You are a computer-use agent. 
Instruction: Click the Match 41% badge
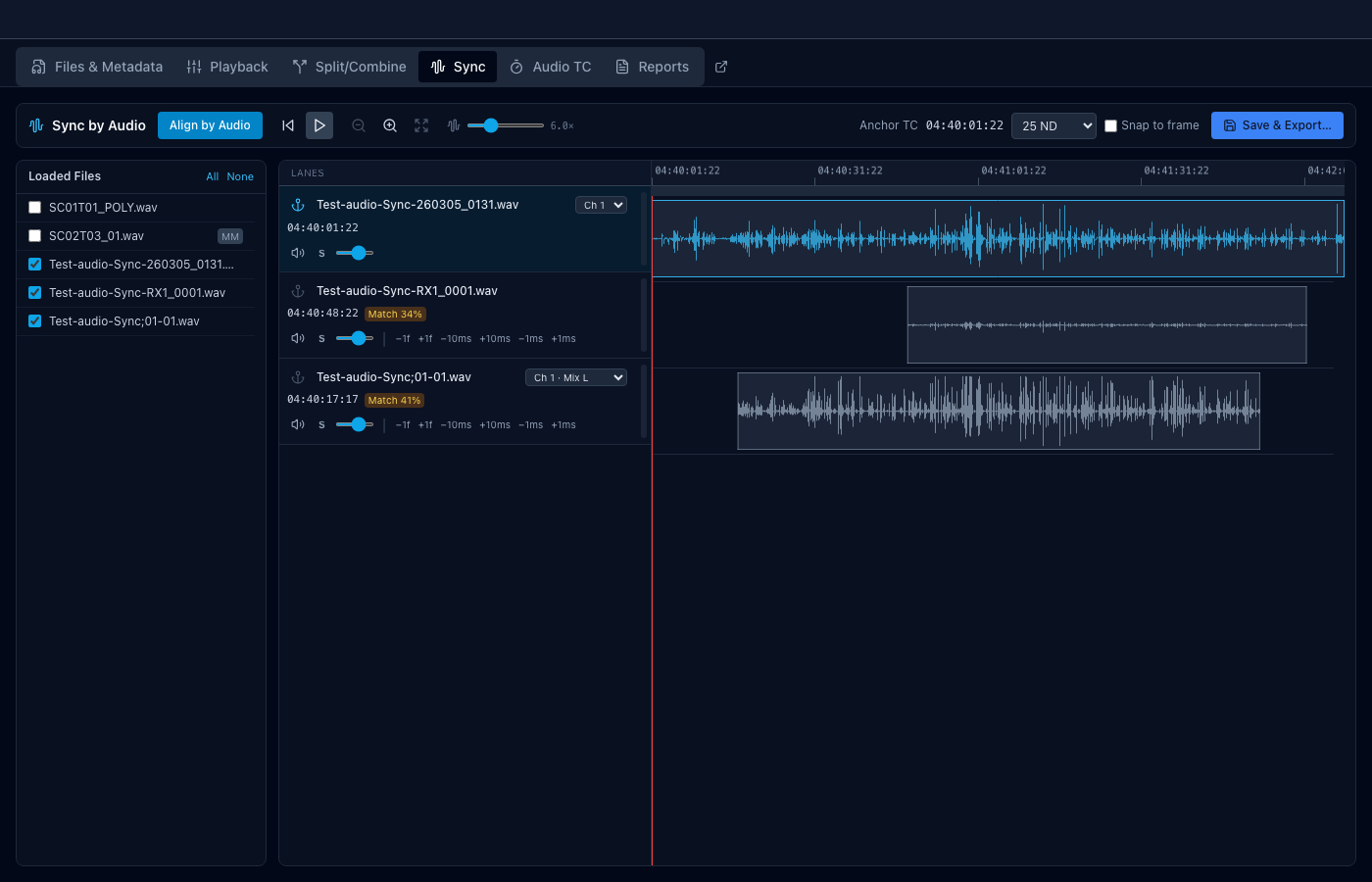point(395,401)
